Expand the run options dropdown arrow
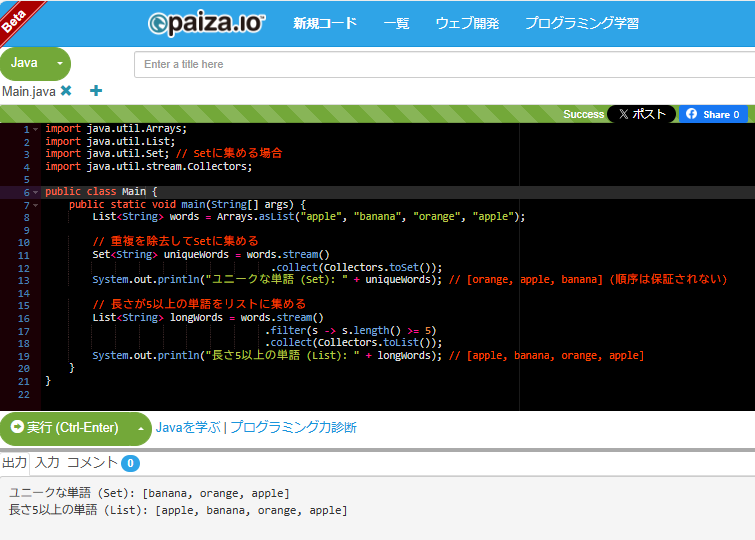The image size is (755, 540). [x=141, y=428]
